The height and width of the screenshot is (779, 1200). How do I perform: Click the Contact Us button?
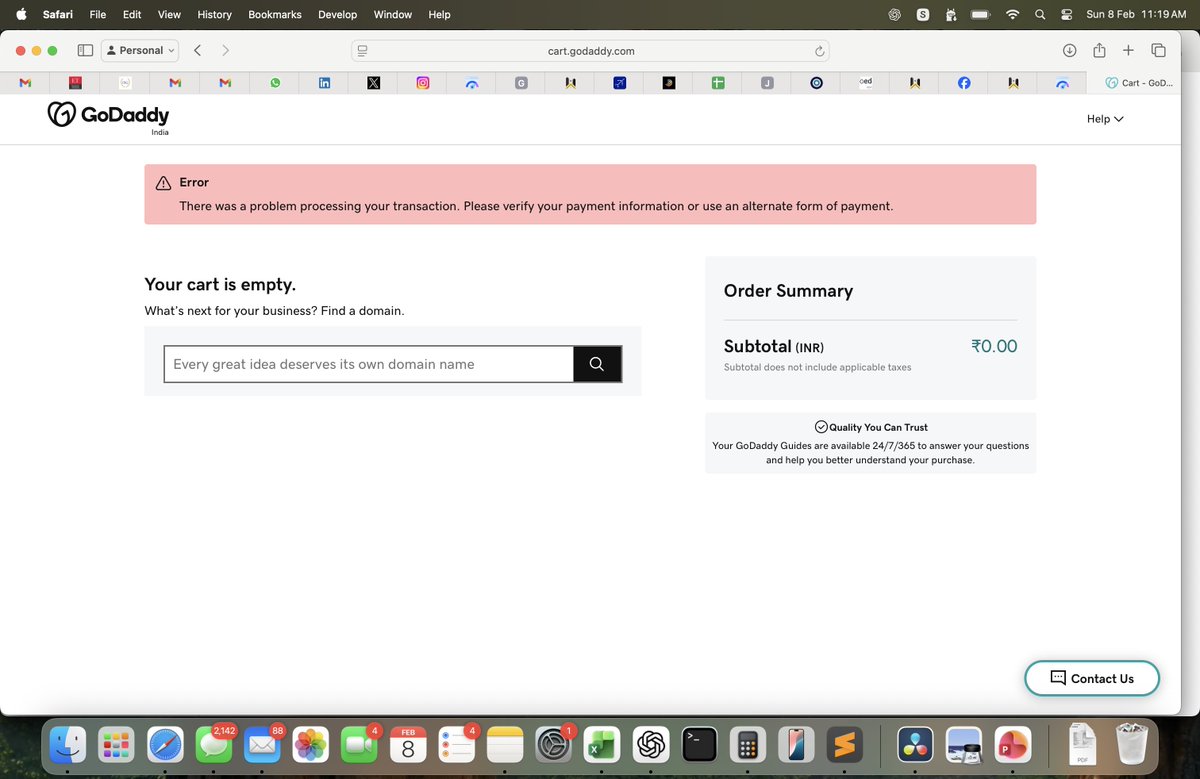(1092, 678)
